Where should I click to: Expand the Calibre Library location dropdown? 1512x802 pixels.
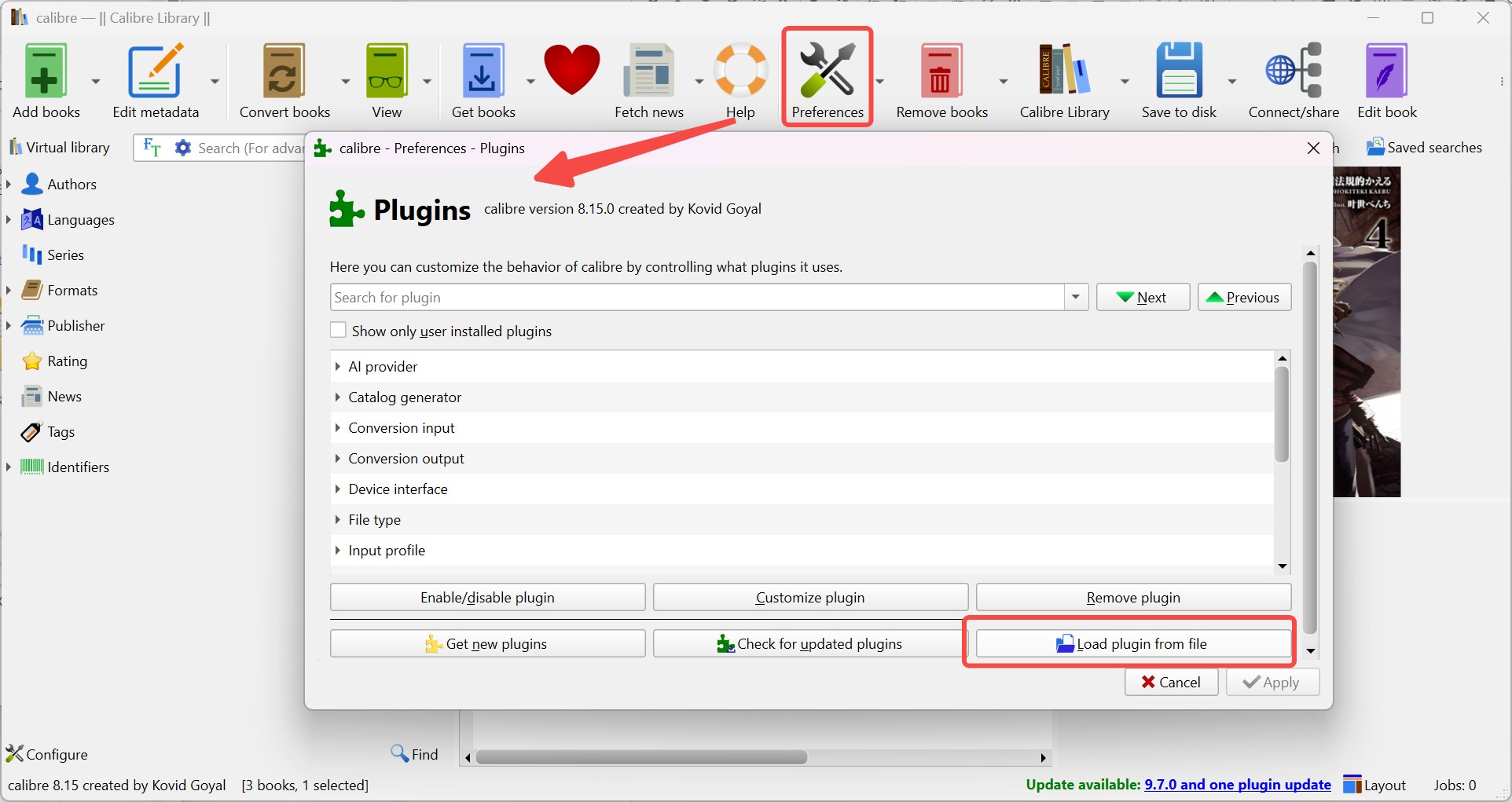(1122, 81)
